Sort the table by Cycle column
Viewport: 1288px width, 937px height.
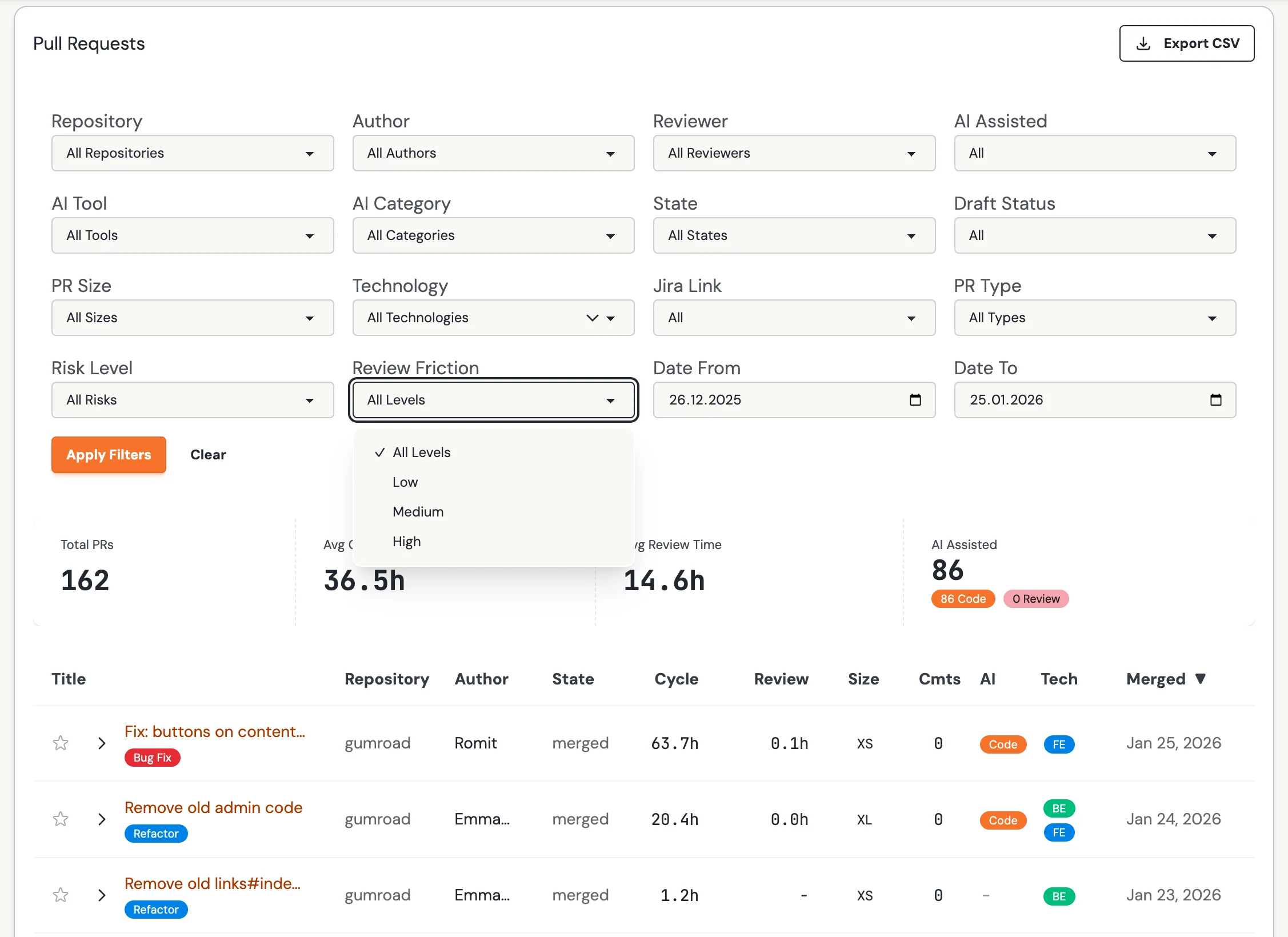[677, 679]
